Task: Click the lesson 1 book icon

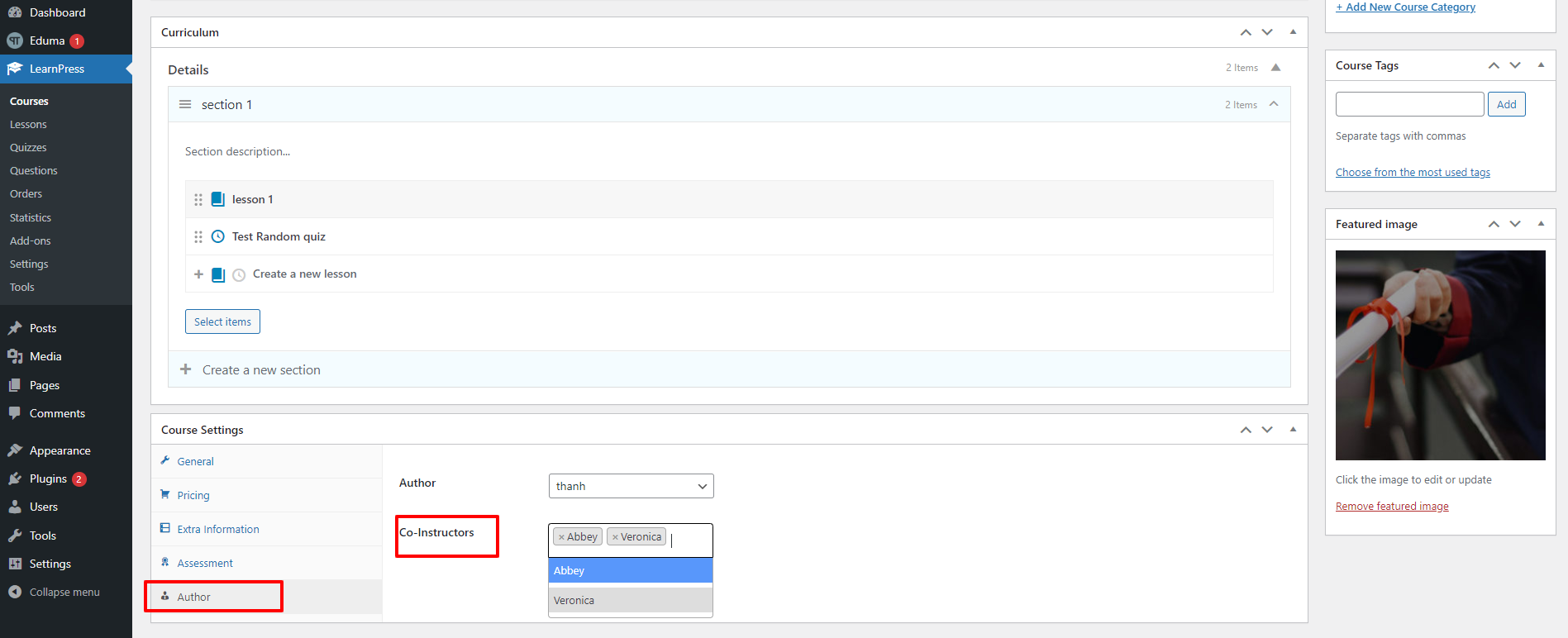Action: (x=218, y=199)
